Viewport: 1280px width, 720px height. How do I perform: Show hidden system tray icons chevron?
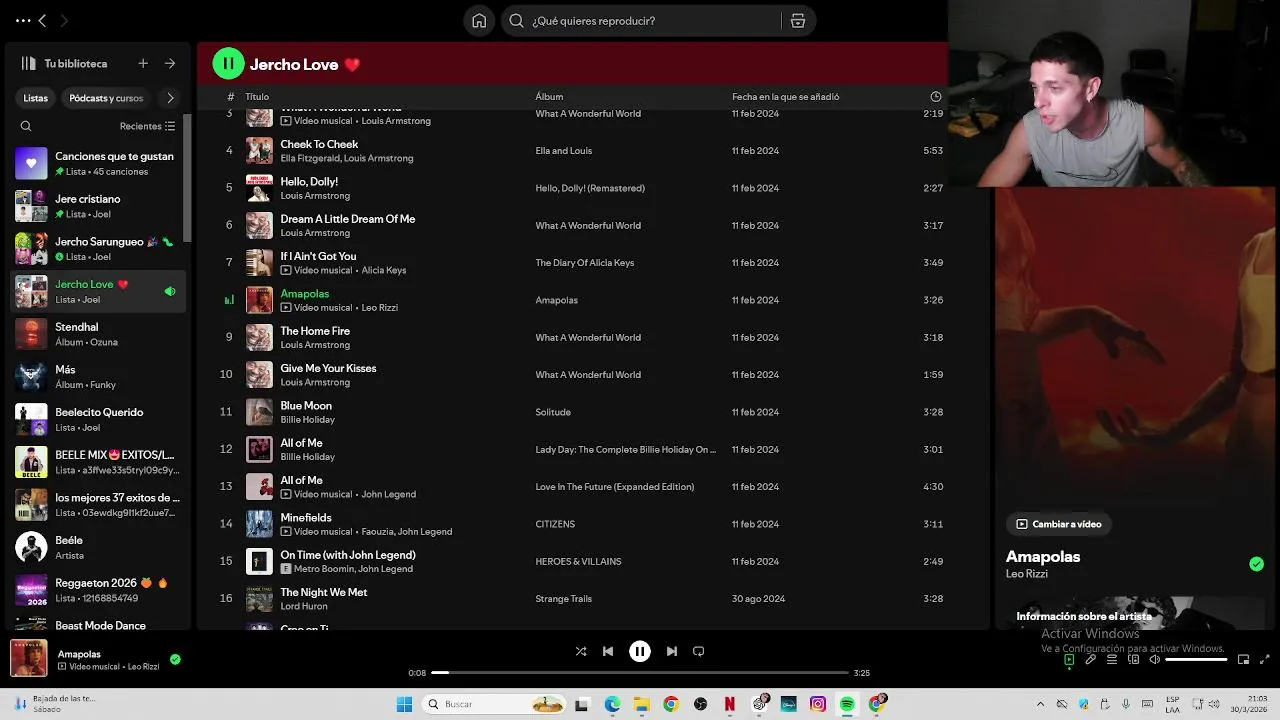(1040, 704)
